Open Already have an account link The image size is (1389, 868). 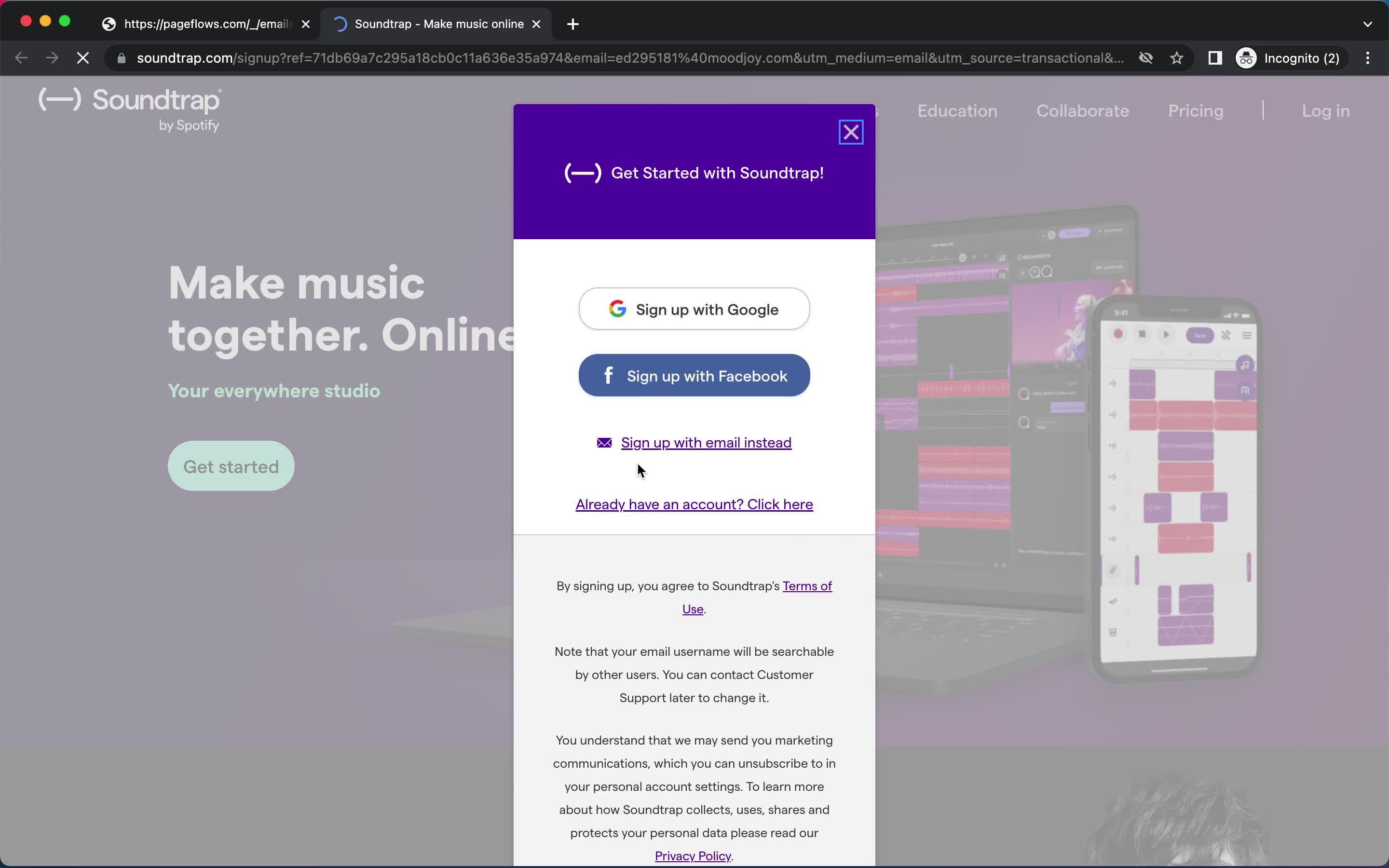click(694, 504)
